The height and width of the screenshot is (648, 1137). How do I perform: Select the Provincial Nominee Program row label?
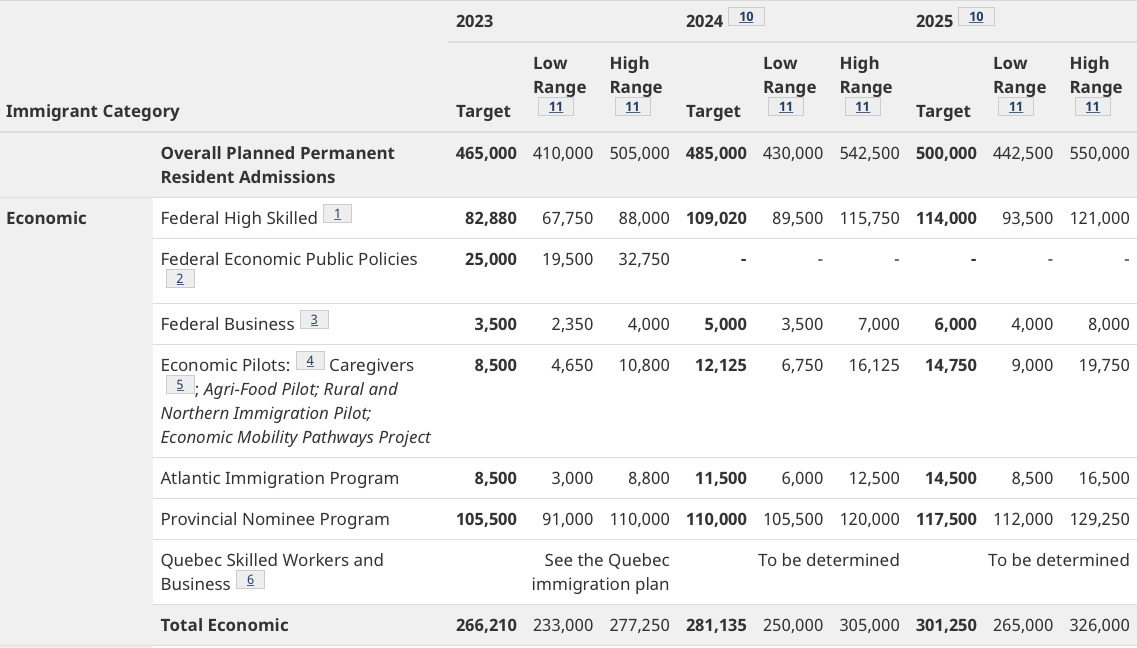tap(275, 519)
